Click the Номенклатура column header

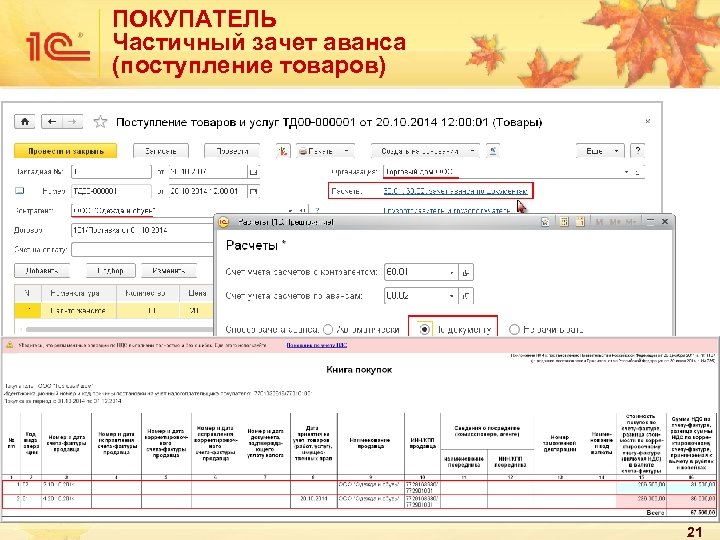(79, 293)
